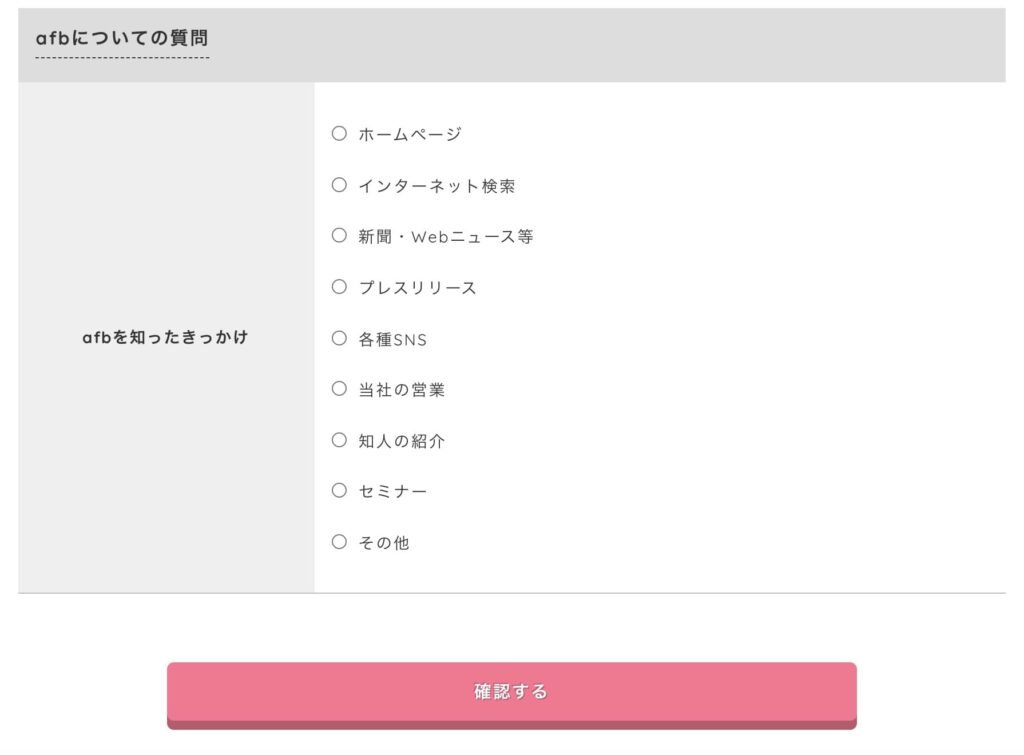Viewport: 1024px width, 755px height.
Task: Select the ホームページ radio button
Action: (x=339, y=133)
